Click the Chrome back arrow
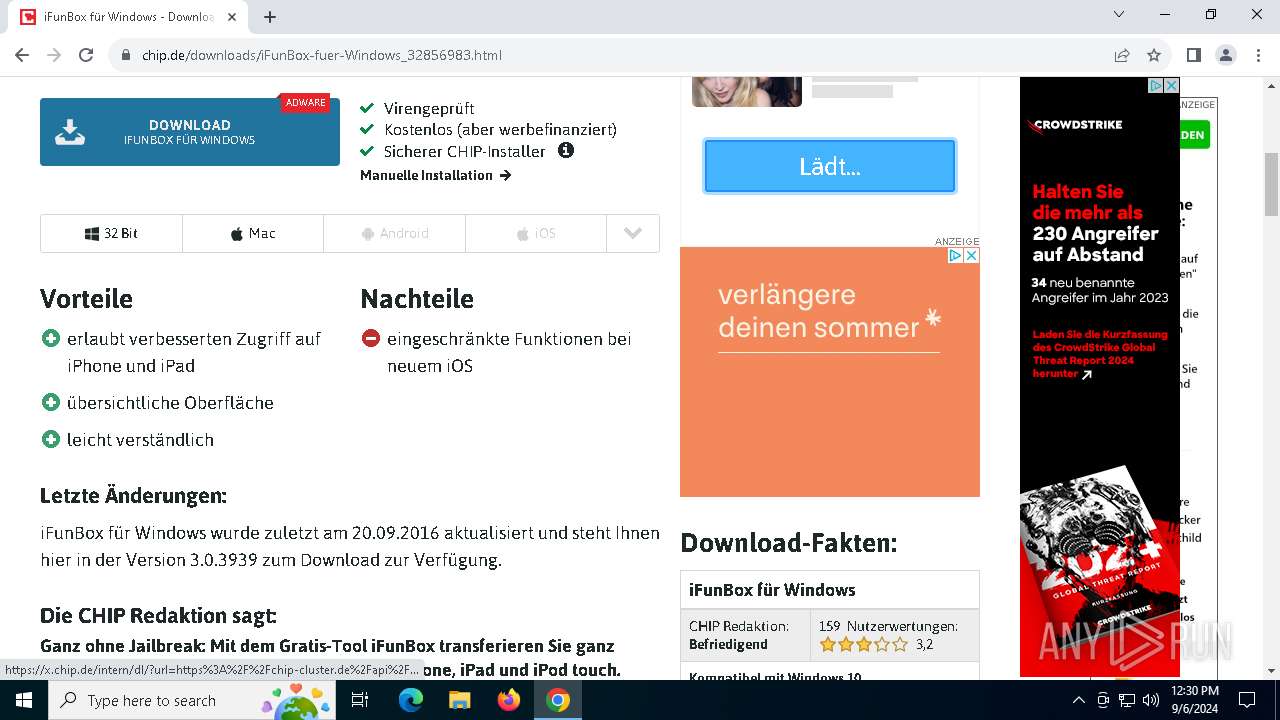 22,55
